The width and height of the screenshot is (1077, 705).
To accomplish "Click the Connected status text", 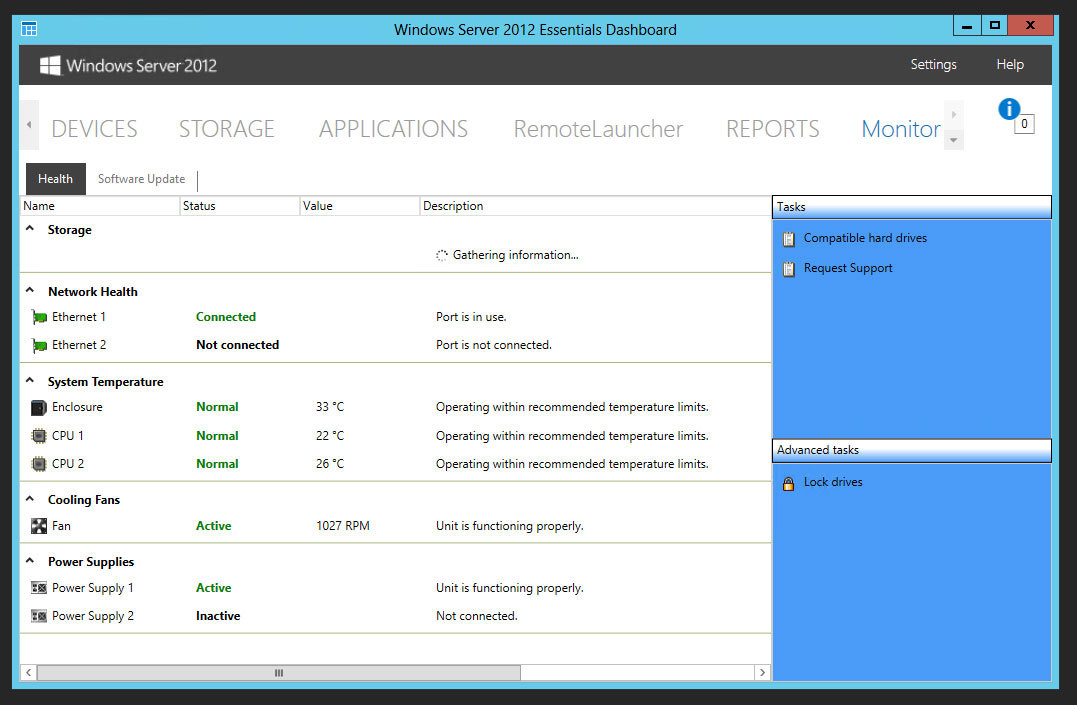I will (226, 317).
